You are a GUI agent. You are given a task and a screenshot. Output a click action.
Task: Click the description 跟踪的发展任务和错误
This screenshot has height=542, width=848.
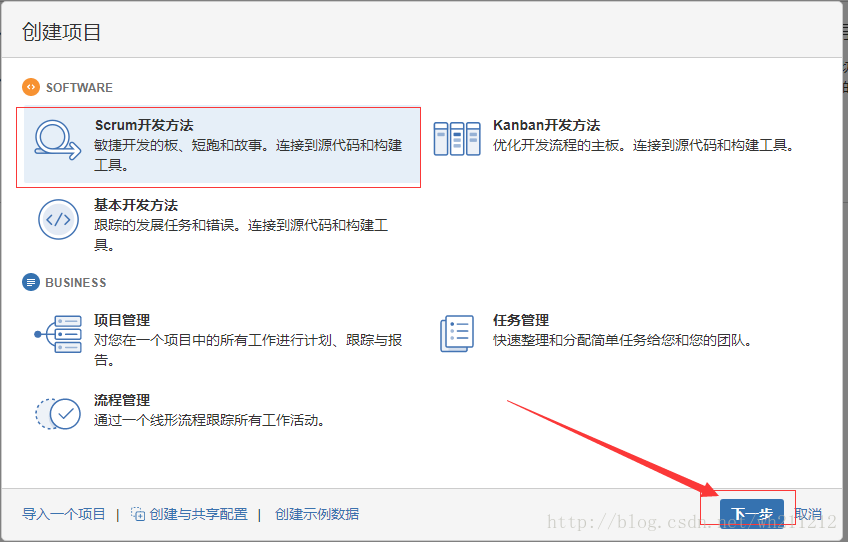(x=241, y=235)
